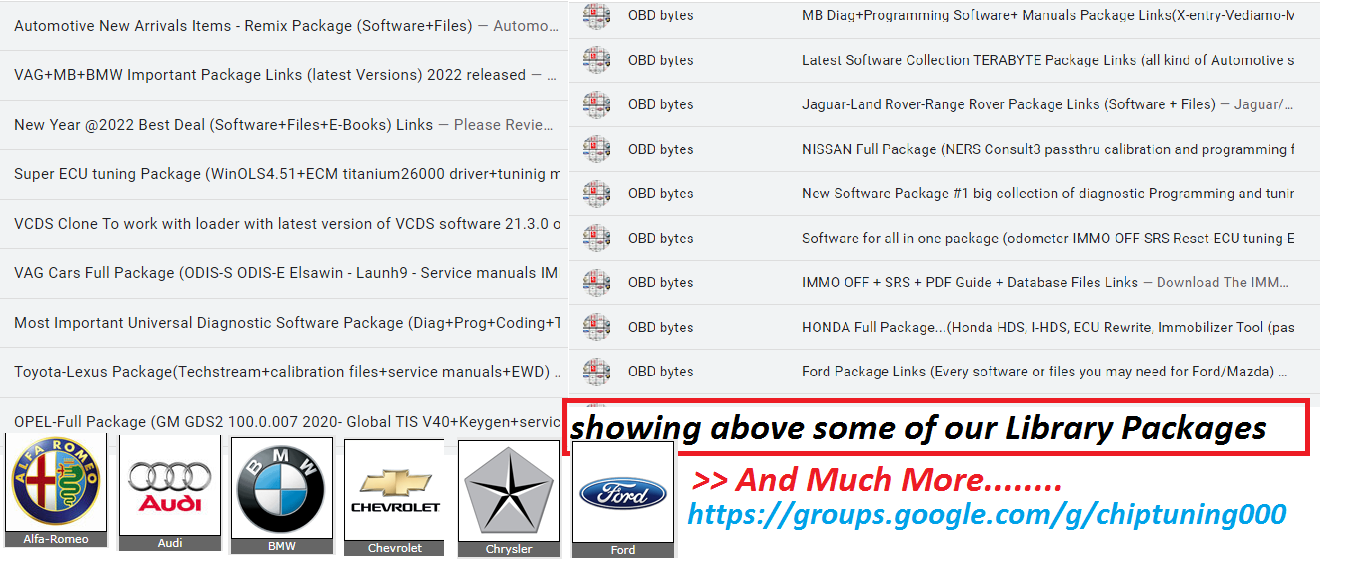Click the Chrysler star logo
The image size is (1360, 563).
point(509,491)
